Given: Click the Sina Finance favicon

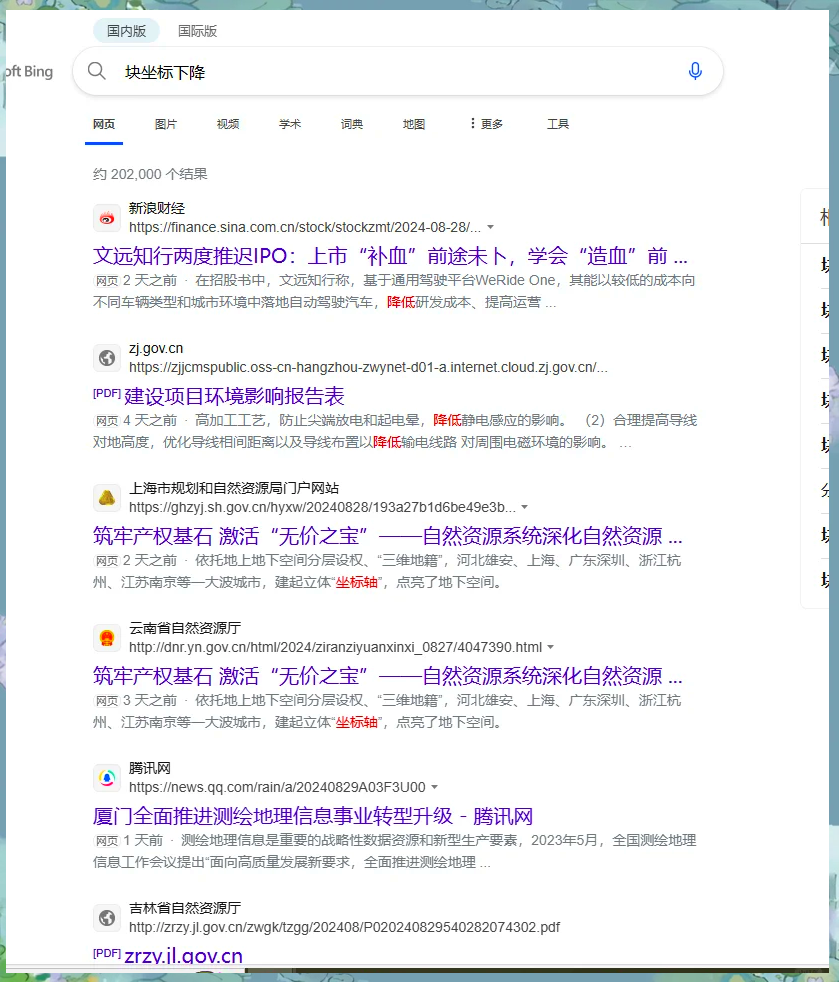Looking at the screenshot, I should pos(107,218).
